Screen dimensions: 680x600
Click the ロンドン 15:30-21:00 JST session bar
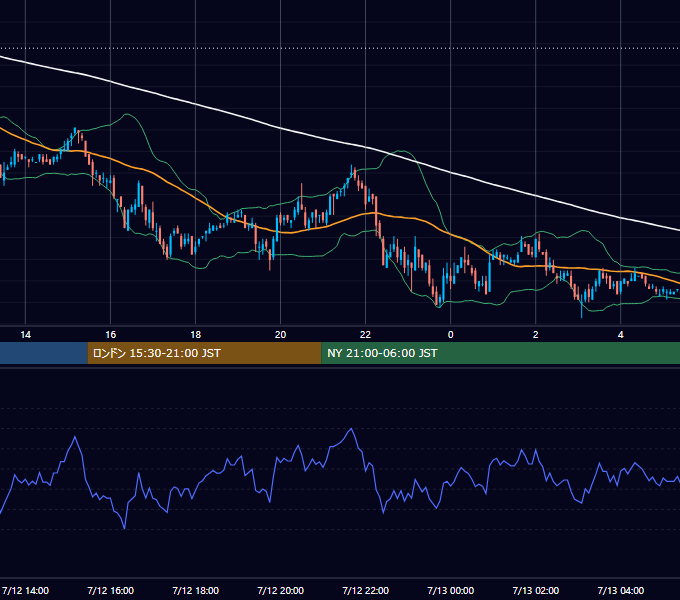204,353
